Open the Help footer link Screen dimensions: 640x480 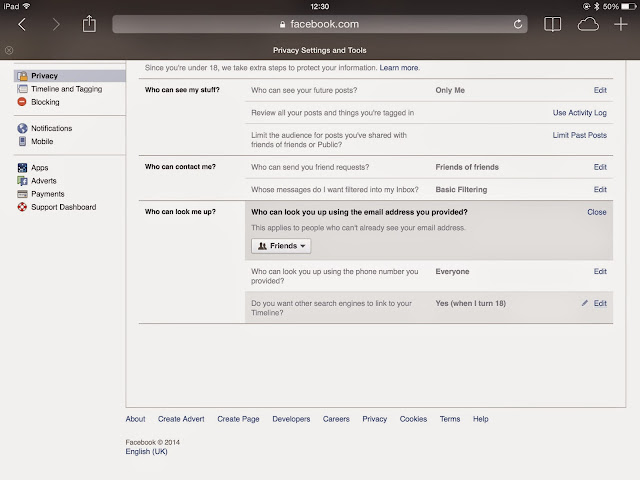[480, 419]
